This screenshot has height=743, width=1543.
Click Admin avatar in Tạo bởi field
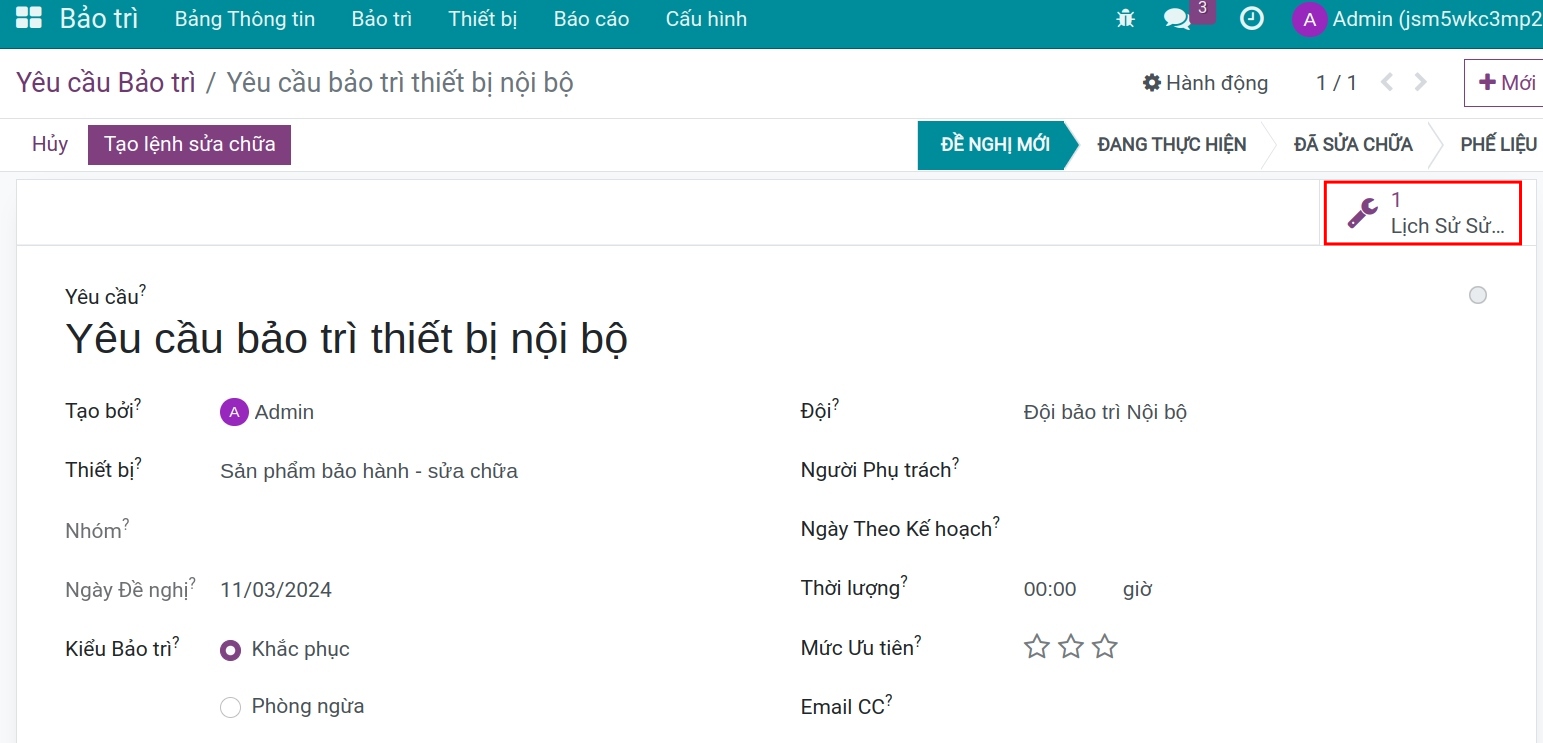[x=234, y=412]
